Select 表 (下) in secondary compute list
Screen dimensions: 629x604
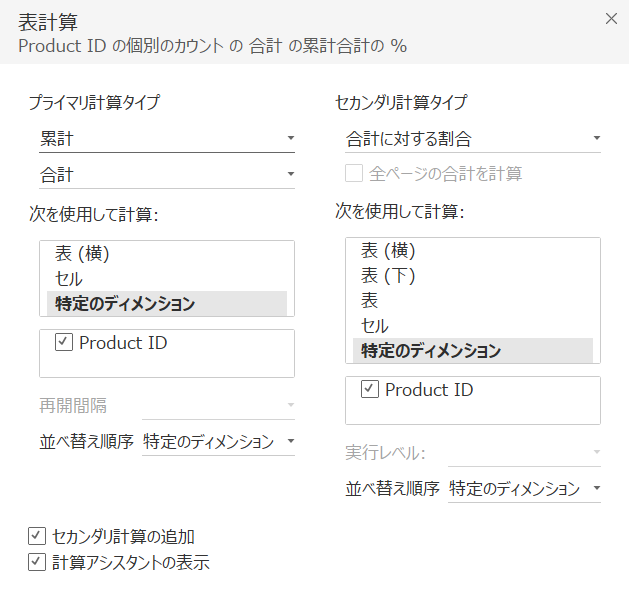[388, 275]
